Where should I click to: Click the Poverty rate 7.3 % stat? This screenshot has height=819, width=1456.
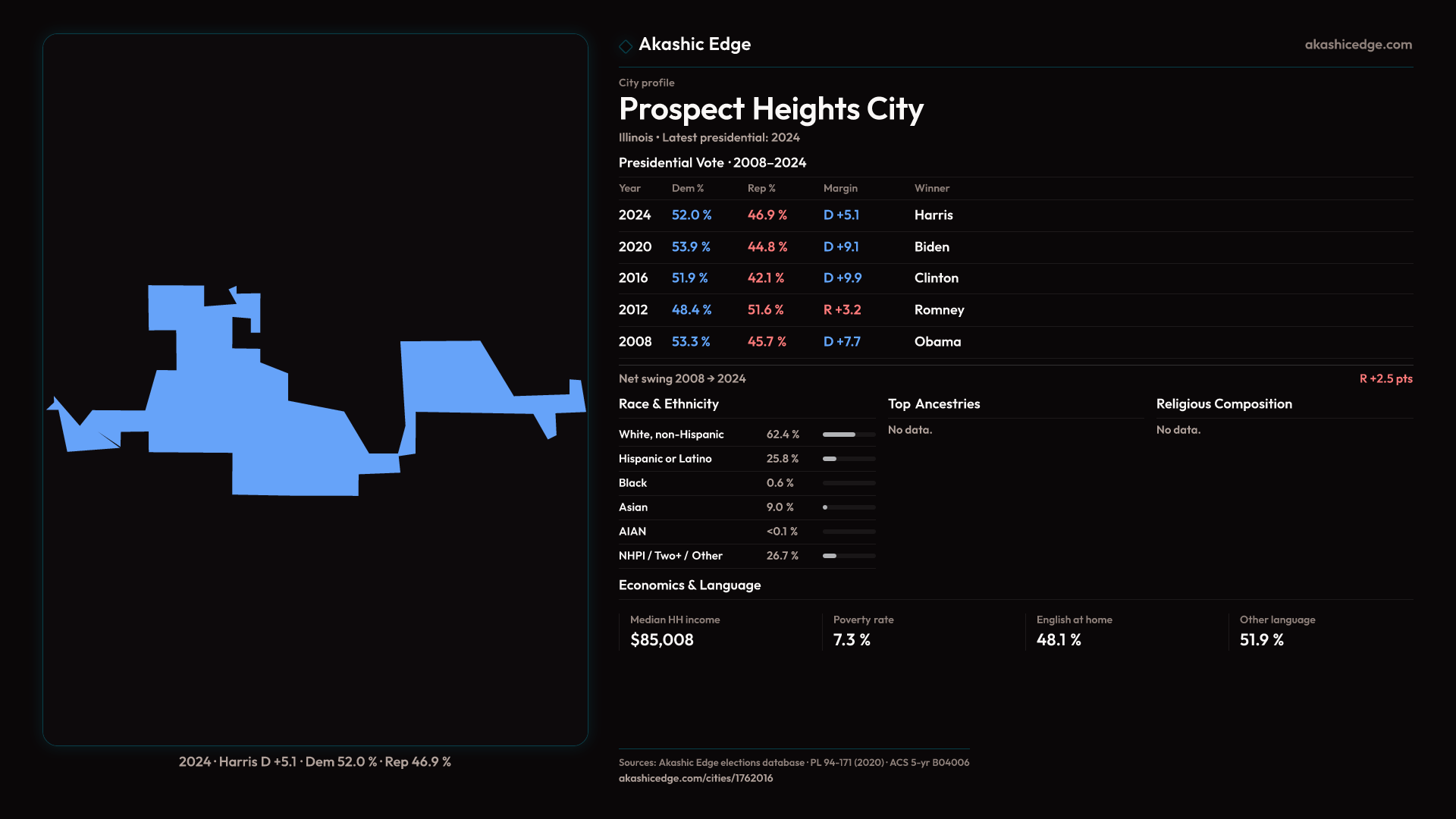pyautogui.click(x=852, y=640)
